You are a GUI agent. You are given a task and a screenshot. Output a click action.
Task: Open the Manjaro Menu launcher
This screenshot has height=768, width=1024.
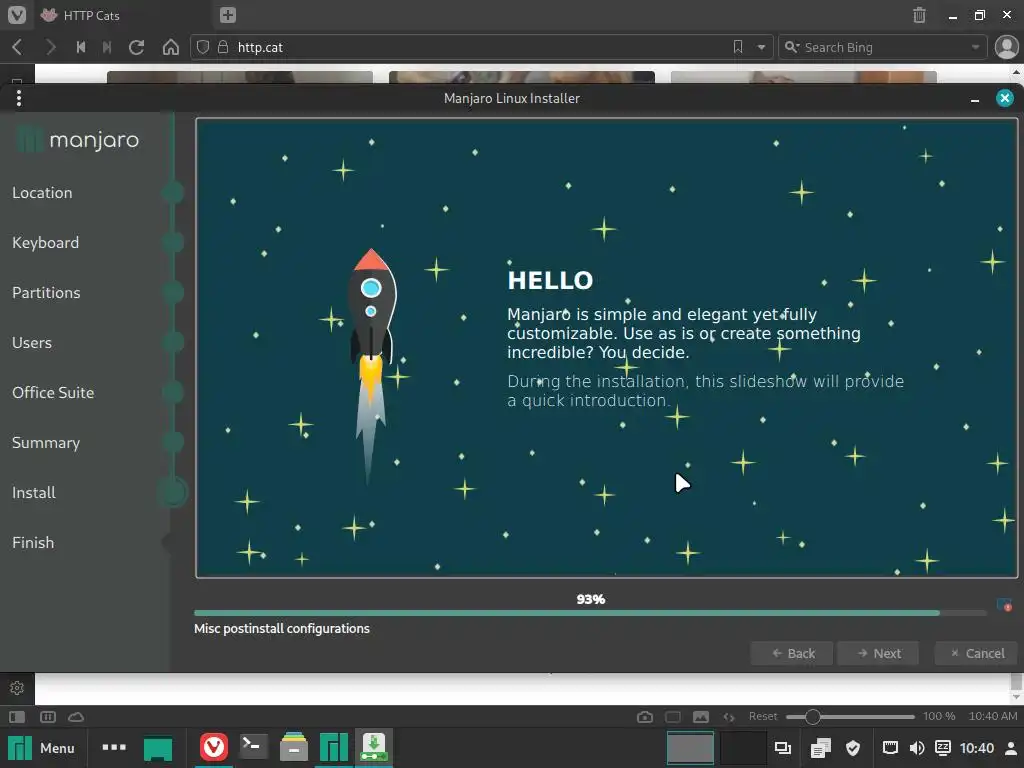41,748
